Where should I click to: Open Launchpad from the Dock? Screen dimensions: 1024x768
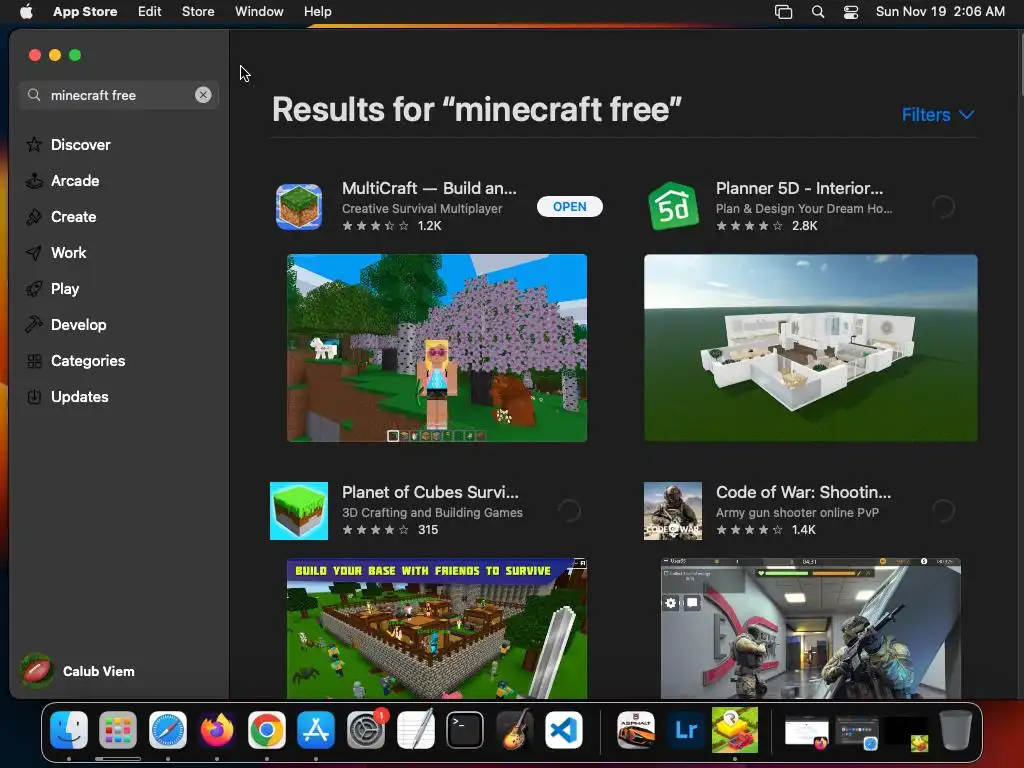pos(118,730)
